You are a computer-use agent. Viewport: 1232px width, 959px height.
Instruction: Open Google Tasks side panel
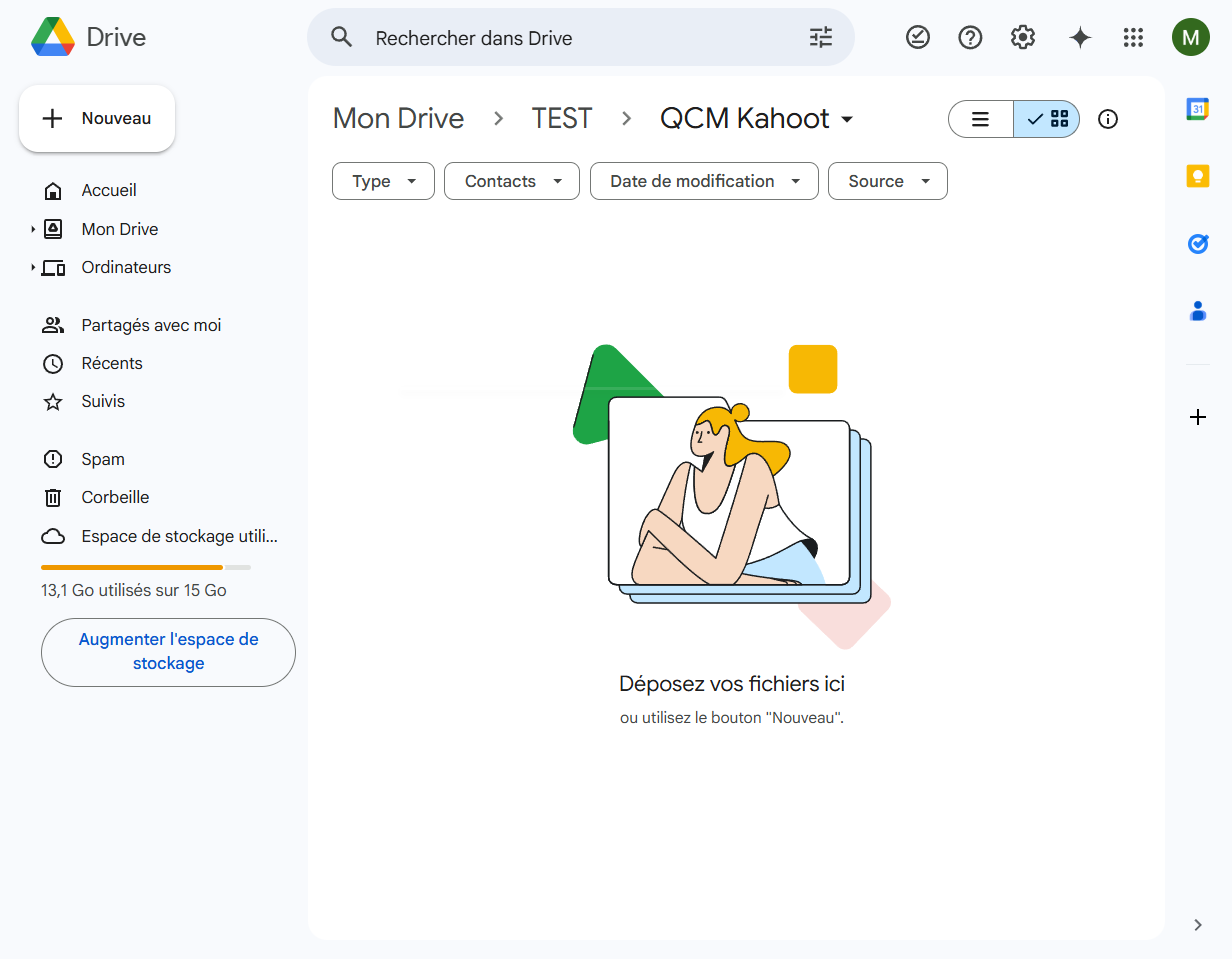pos(1198,243)
